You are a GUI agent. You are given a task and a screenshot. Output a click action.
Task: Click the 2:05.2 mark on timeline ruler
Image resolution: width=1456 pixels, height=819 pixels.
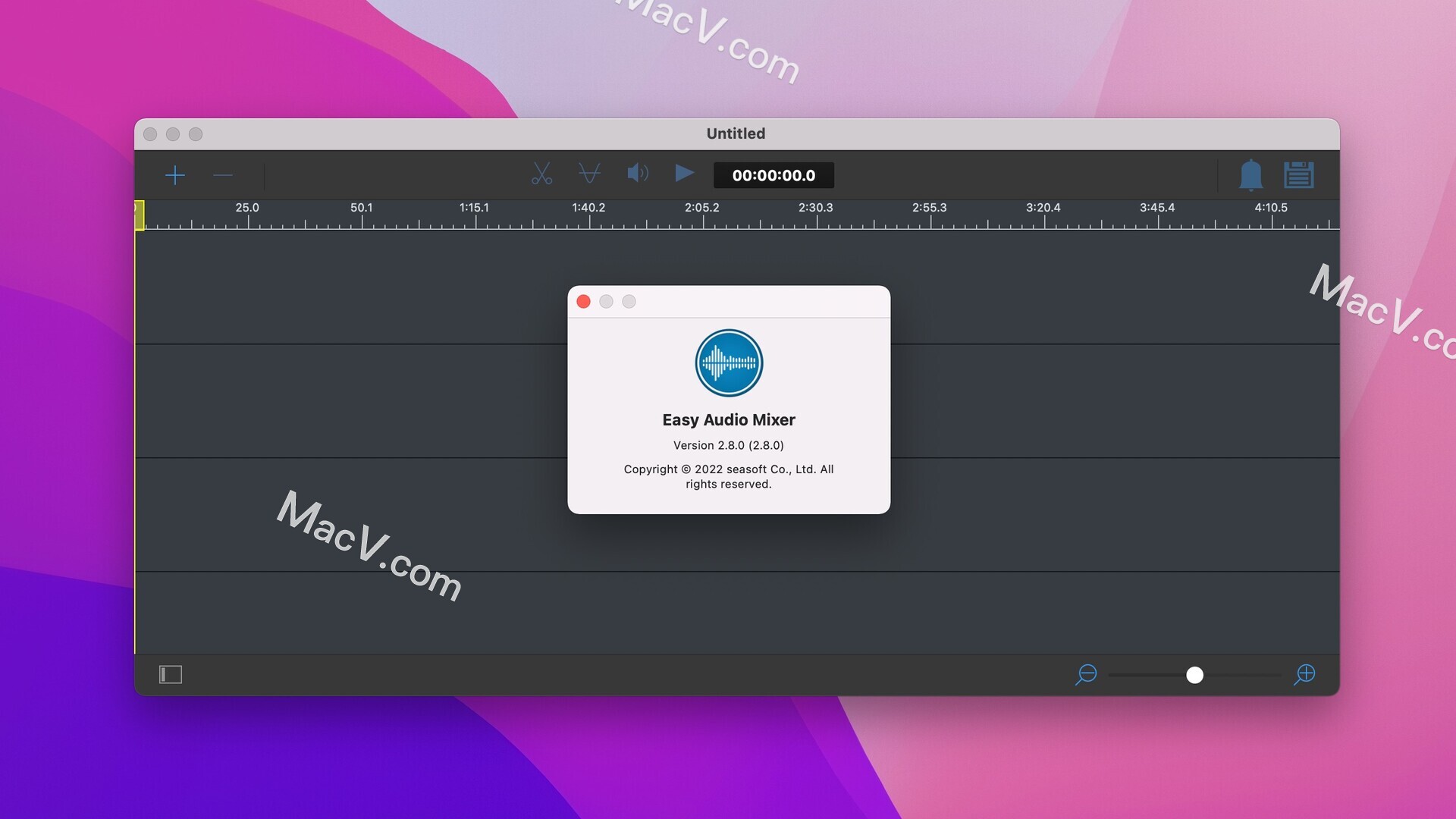tap(701, 208)
